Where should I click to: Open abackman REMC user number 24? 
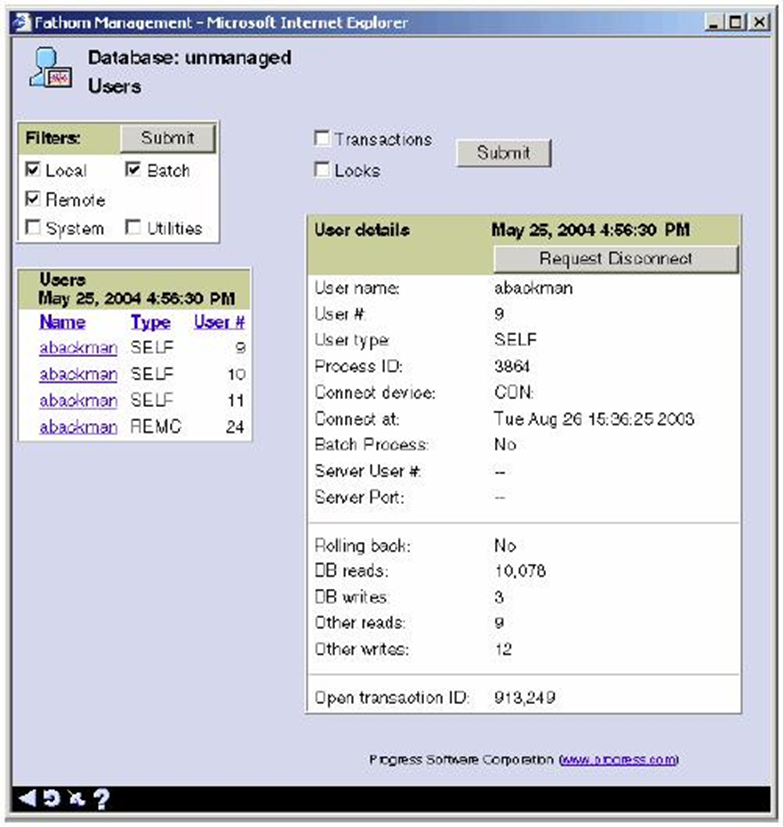pyautogui.click(x=78, y=426)
